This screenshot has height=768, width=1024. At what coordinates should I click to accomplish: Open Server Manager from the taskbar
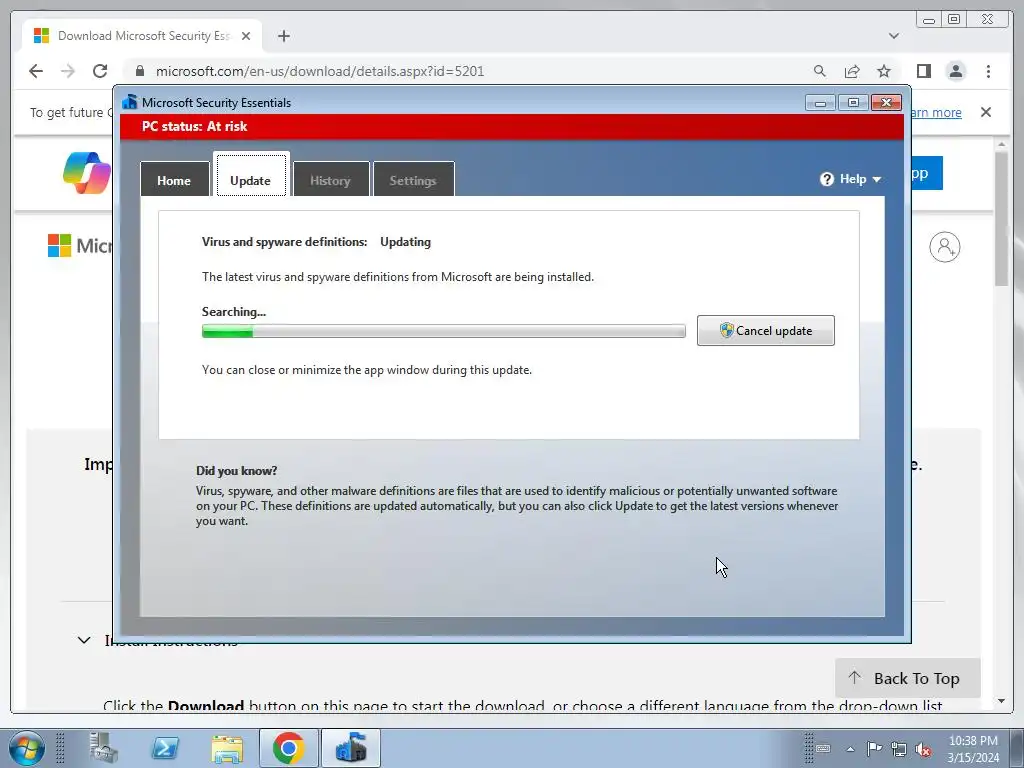point(104,748)
